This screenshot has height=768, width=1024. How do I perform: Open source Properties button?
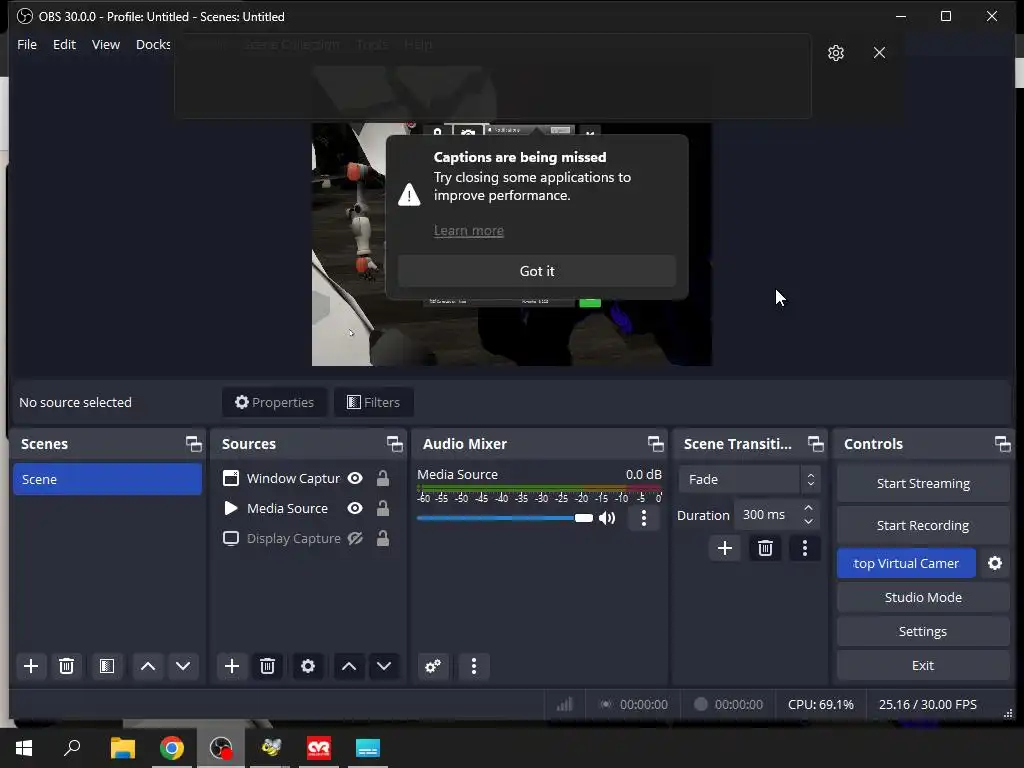274,402
